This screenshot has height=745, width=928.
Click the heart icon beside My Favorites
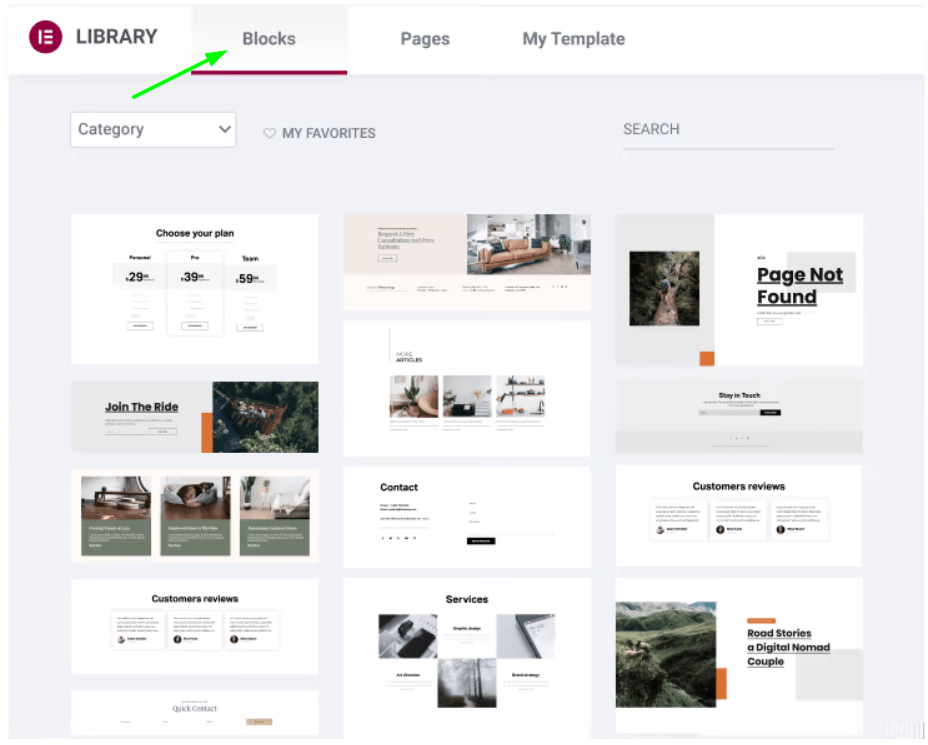pos(269,133)
